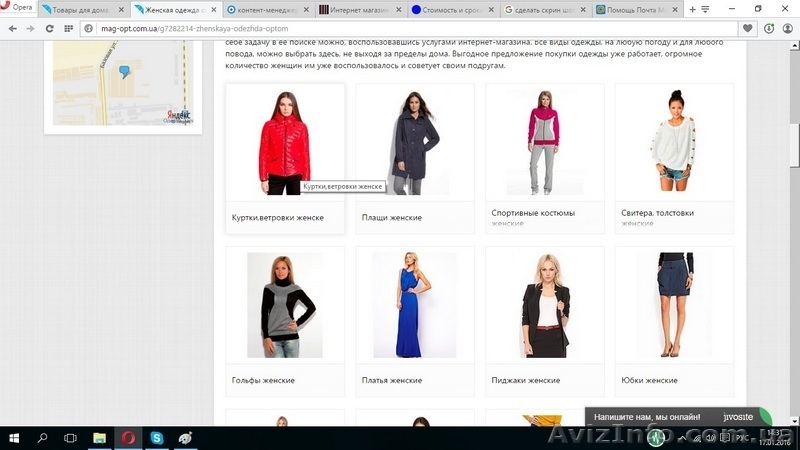800x450 pixels.
Task: Close the 'Товары для дома' tab
Action: point(121,10)
